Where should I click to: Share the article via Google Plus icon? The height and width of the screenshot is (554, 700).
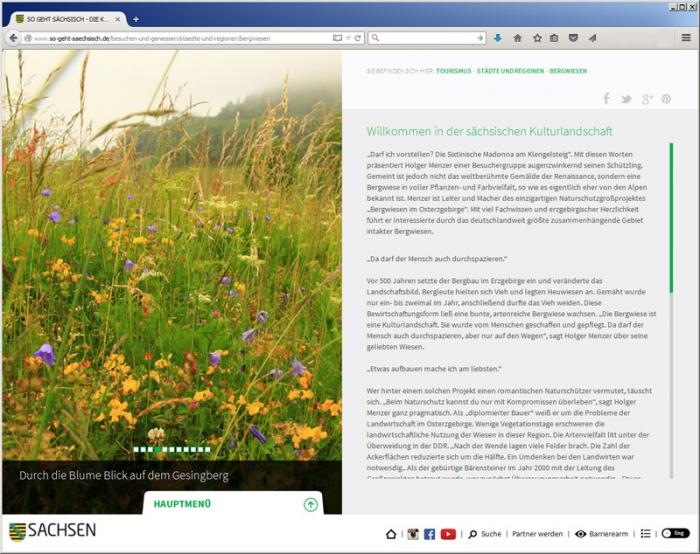click(x=647, y=99)
